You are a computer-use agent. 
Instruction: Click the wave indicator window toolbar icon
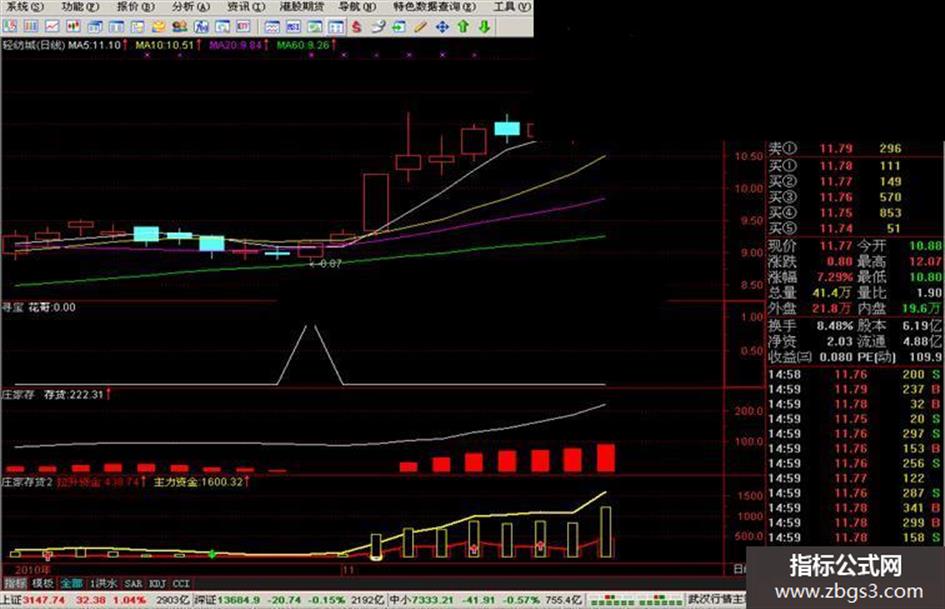click(x=272, y=27)
